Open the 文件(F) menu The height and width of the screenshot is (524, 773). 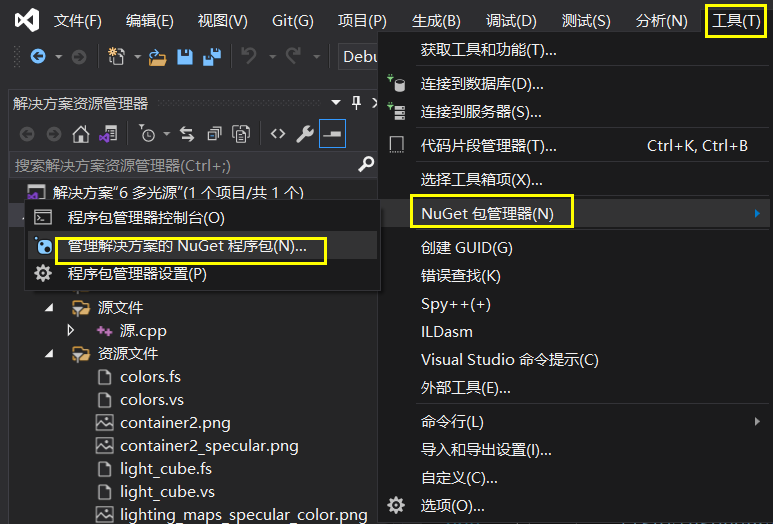click(x=77, y=21)
